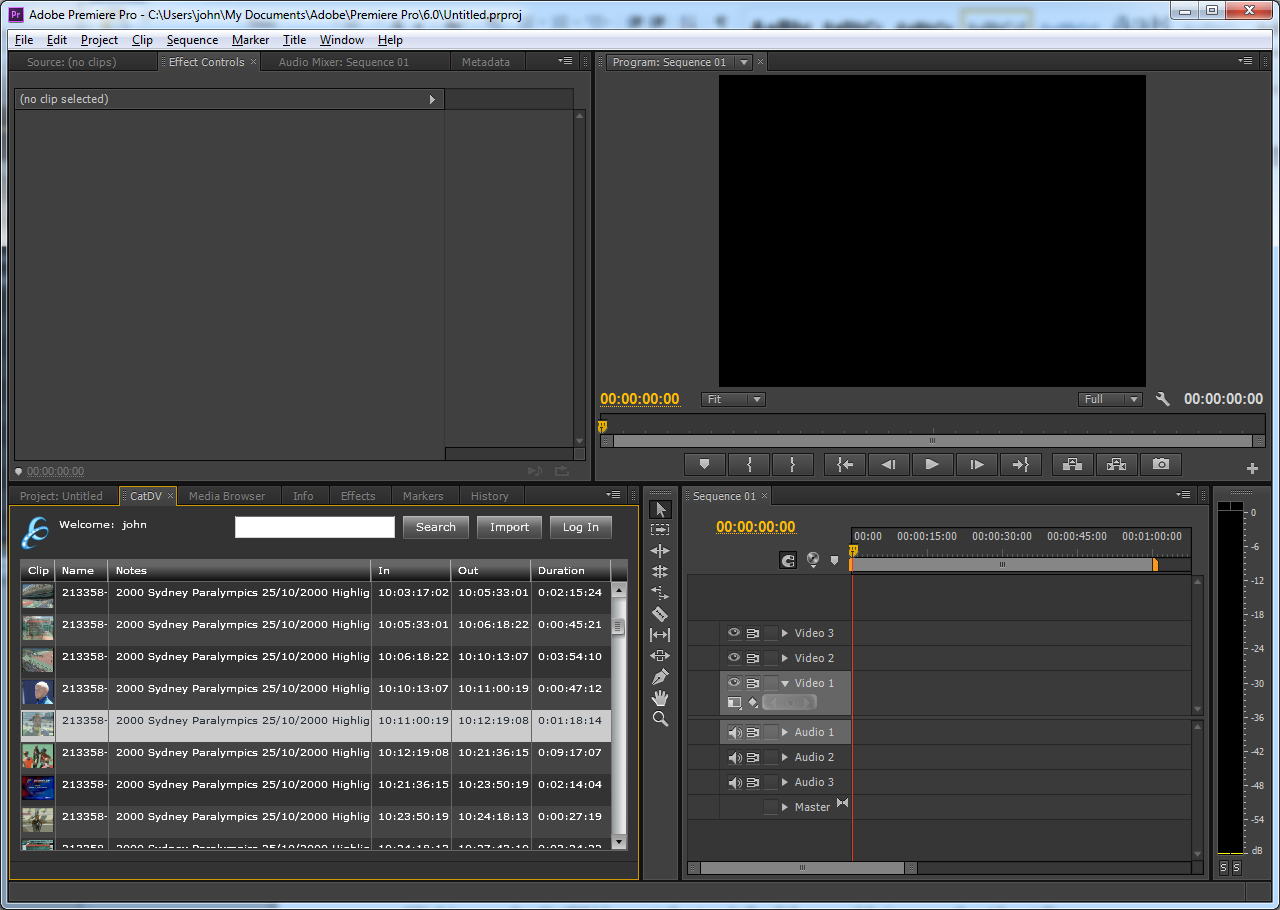
Task: Add marker in the Program monitor
Action: (705, 464)
